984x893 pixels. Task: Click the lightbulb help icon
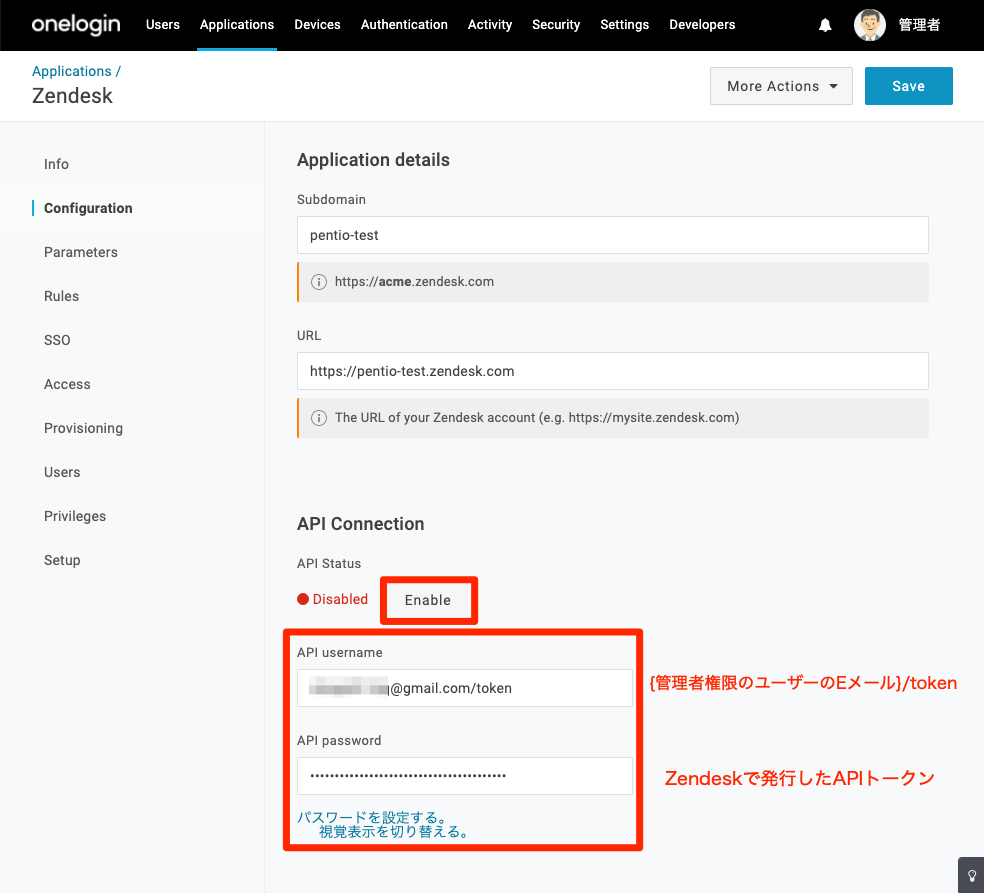971,875
